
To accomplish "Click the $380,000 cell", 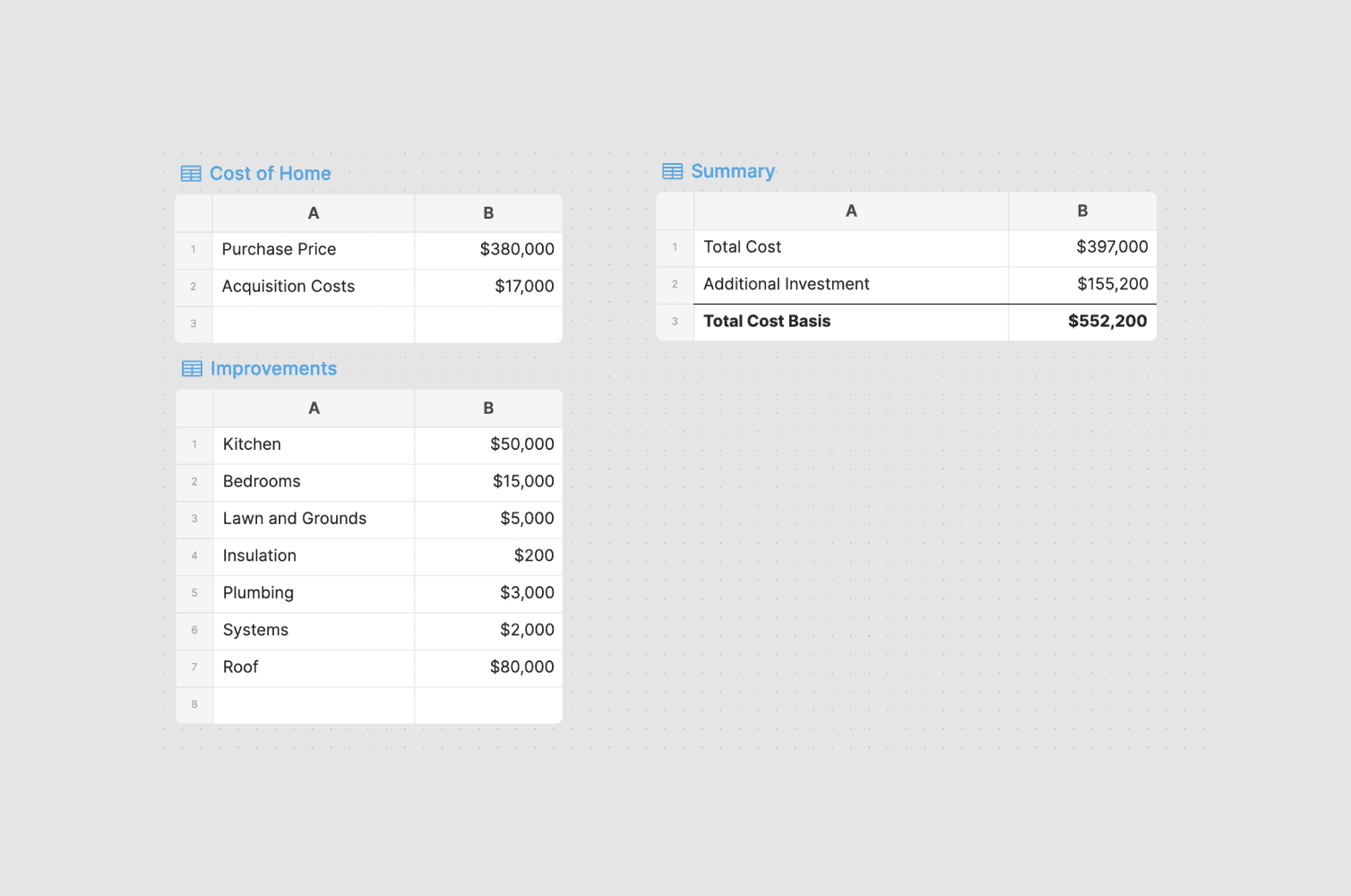I will click(x=488, y=250).
